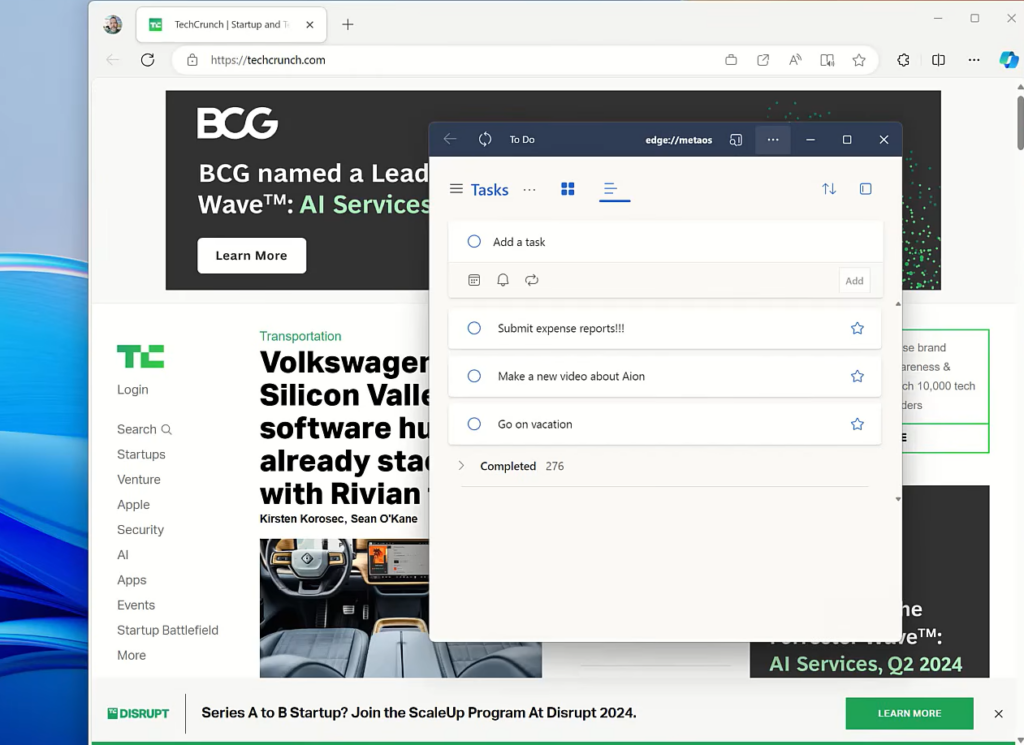Toggle split screen in Edge
This screenshot has height=745, width=1024.
pyautogui.click(x=938, y=60)
